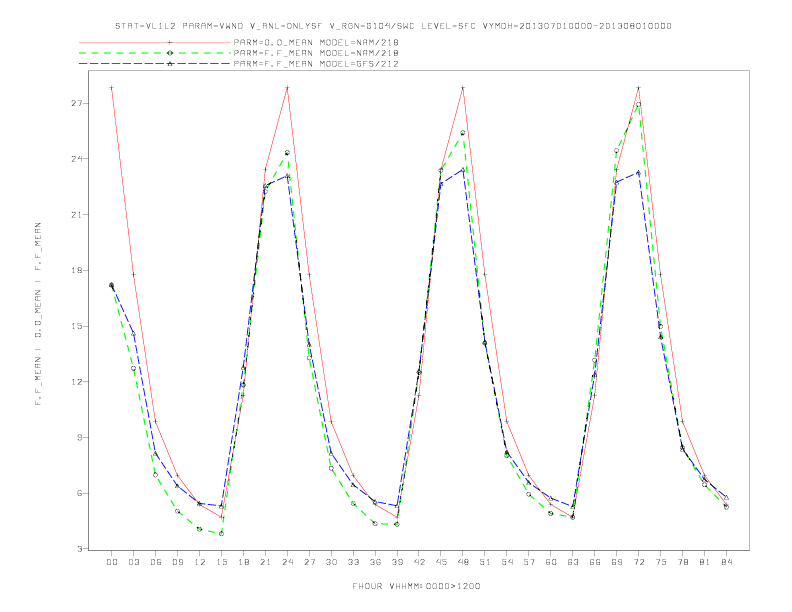This screenshot has height=612, width=792.
Task: Click blue GFS triangle marker at hour 48 peak
Action: (x=463, y=170)
